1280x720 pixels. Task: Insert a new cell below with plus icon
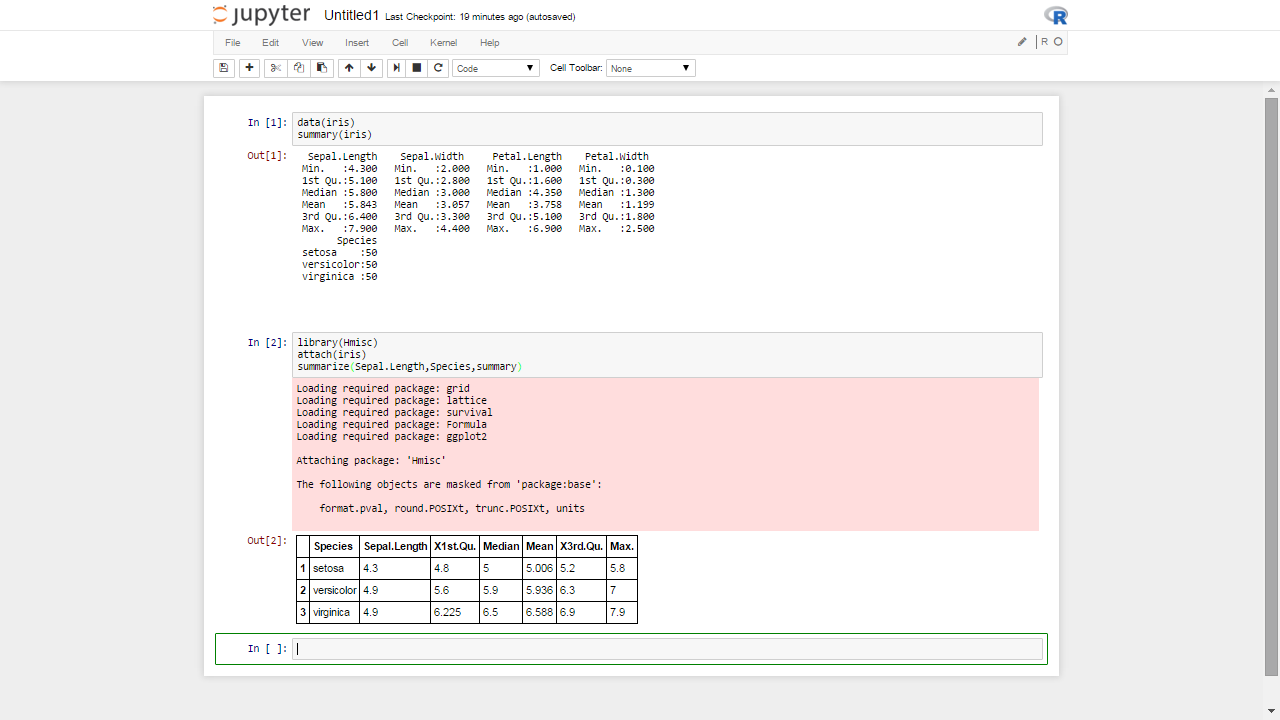pyautogui.click(x=249, y=68)
